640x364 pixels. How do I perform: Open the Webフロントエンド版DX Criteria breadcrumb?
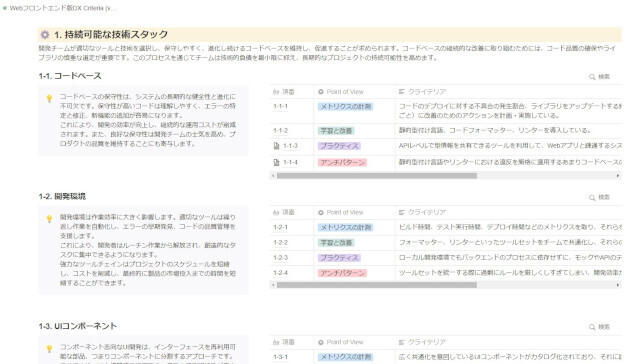click(x=62, y=8)
